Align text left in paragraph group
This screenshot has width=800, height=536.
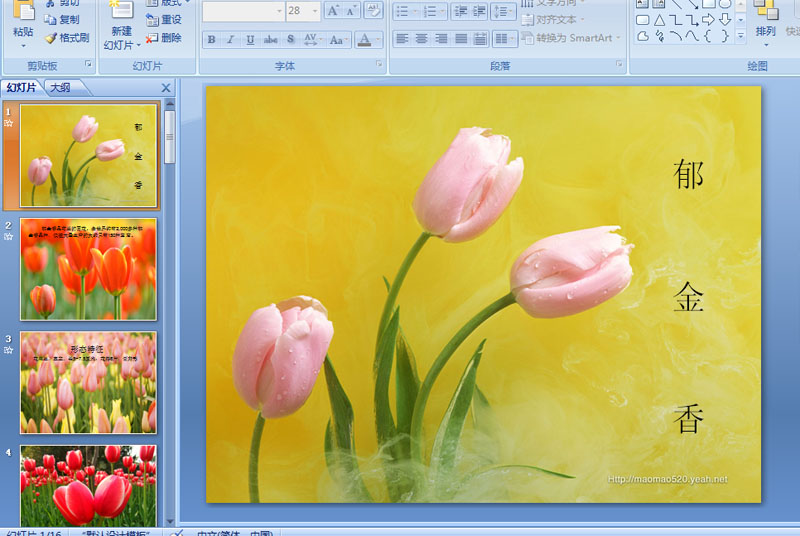(403, 39)
